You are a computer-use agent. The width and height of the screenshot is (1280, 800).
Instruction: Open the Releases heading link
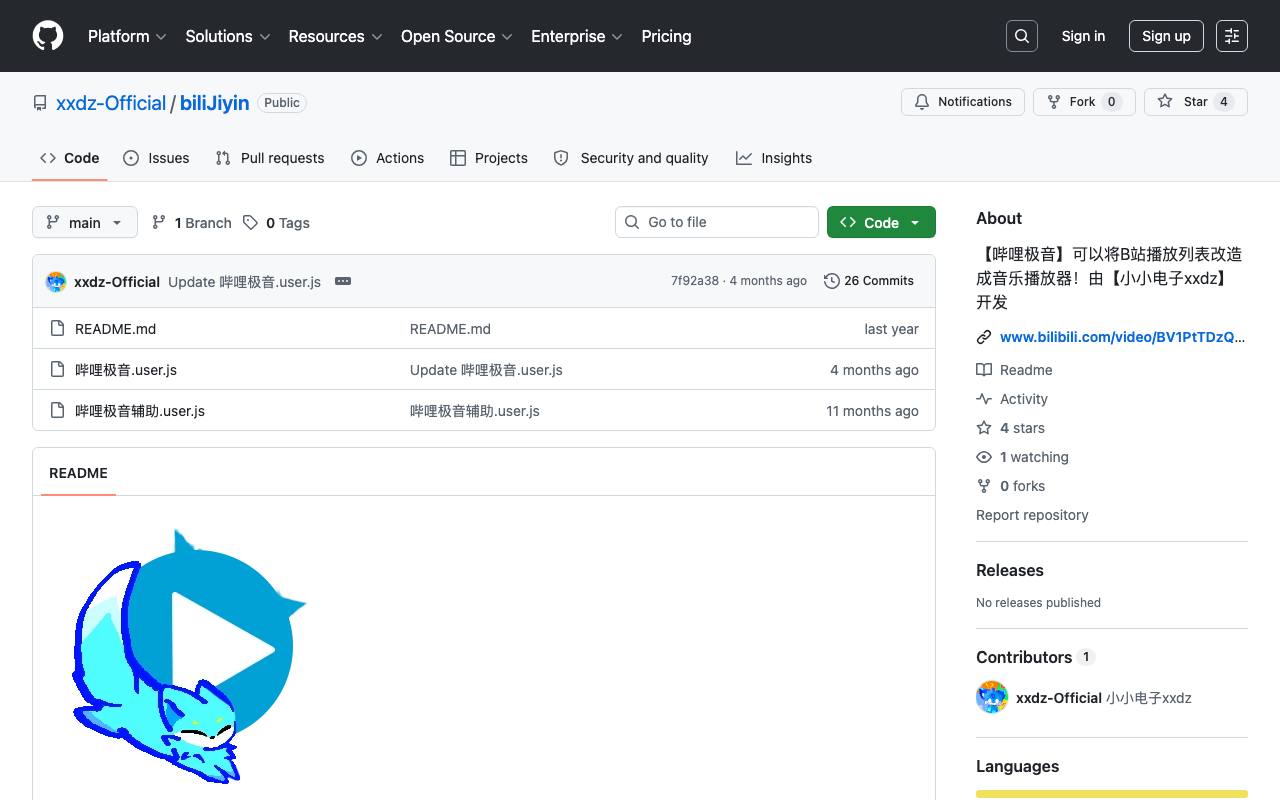point(1010,570)
